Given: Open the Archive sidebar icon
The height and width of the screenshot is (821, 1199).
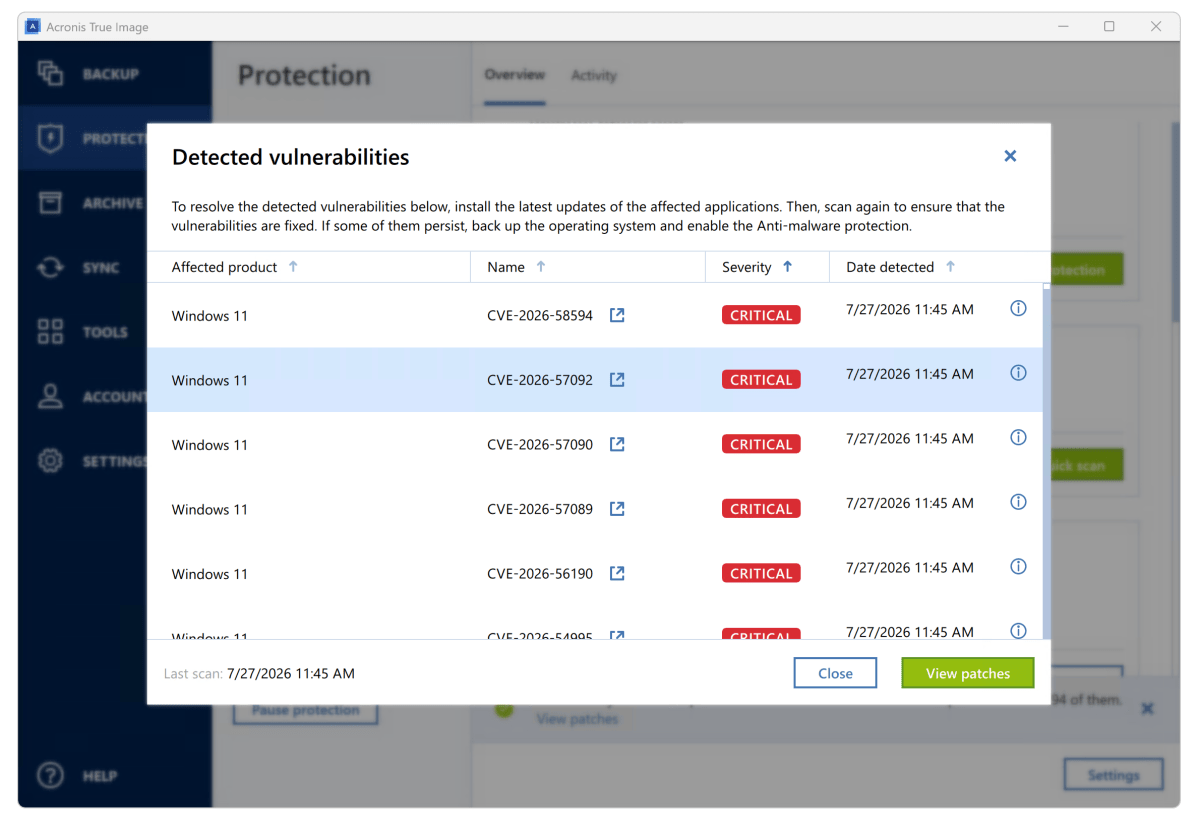Looking at the screenshot, I should (50, 203).
